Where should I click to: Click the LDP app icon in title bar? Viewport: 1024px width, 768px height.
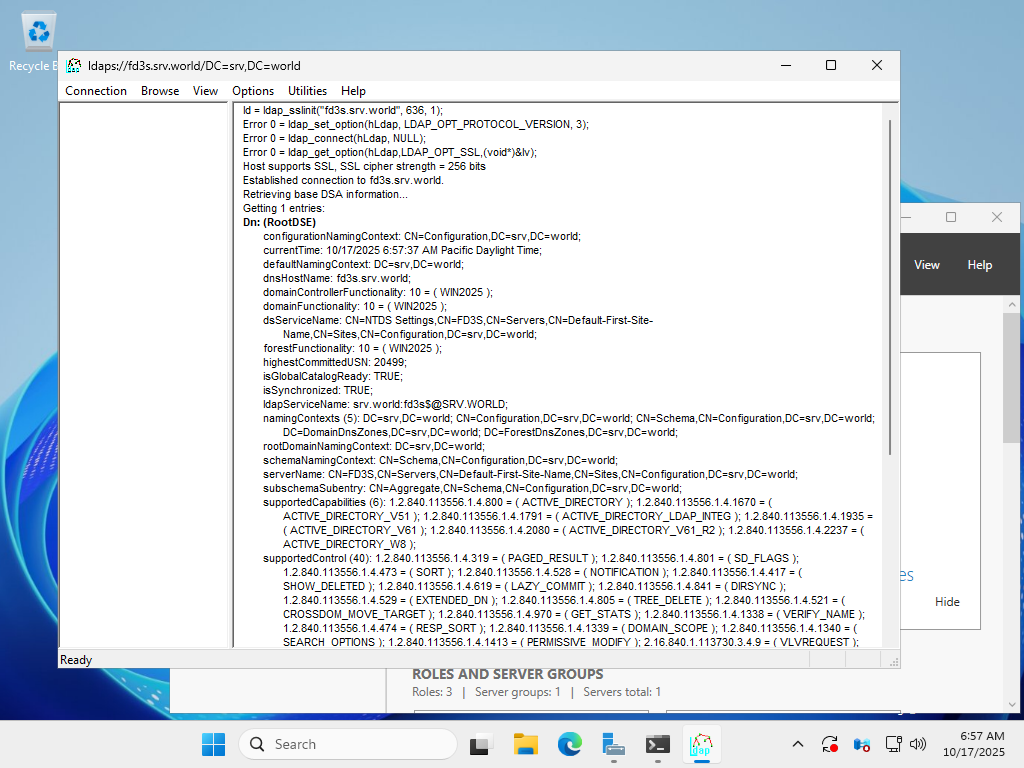click(73, 66)
